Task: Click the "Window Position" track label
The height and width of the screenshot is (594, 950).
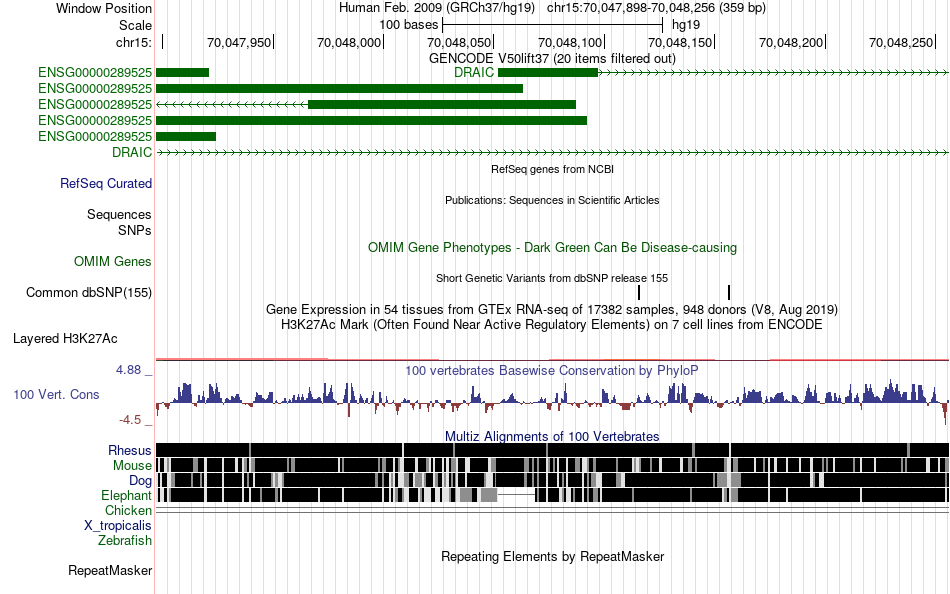Action: click(x=104, y=8)
